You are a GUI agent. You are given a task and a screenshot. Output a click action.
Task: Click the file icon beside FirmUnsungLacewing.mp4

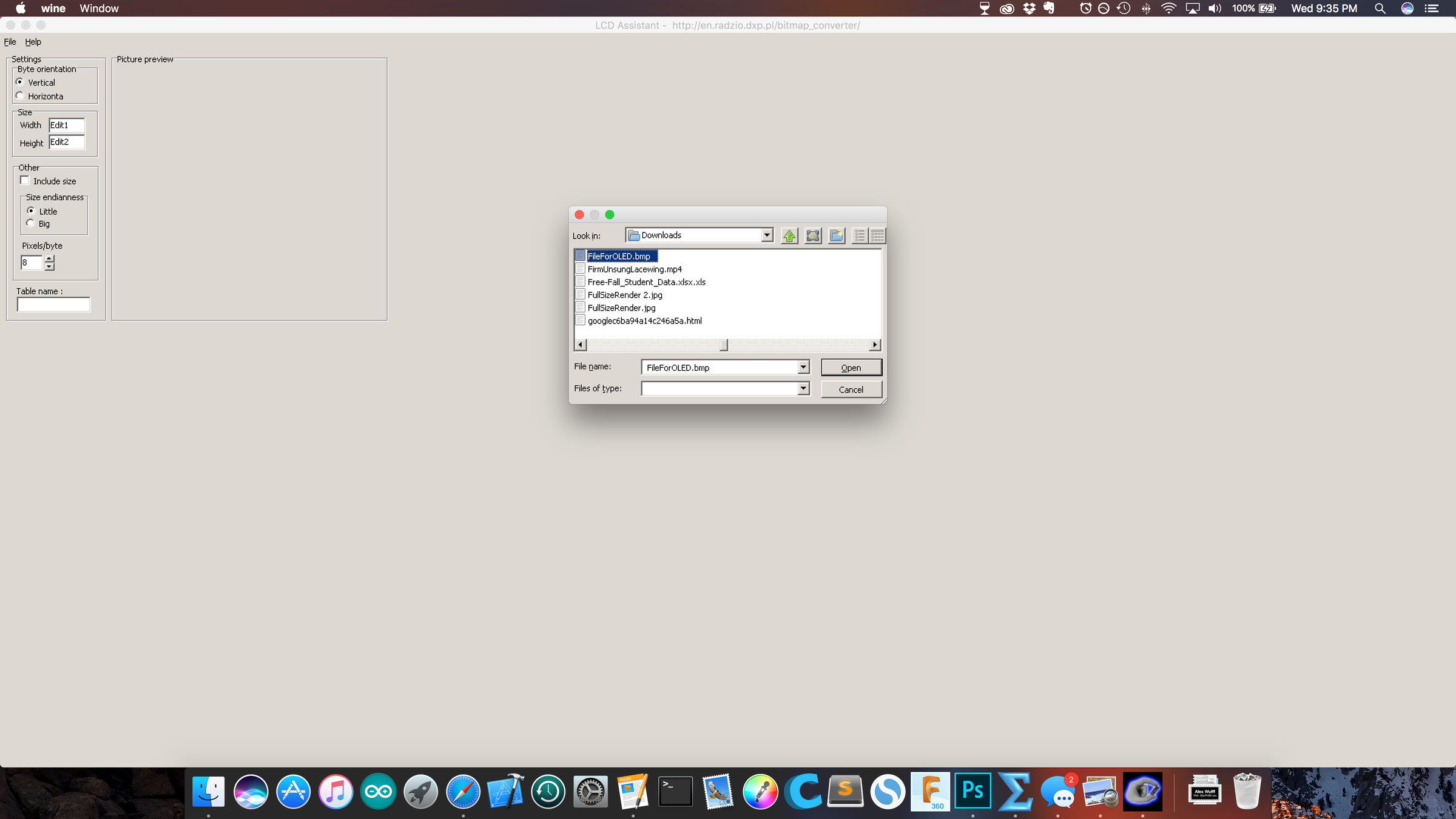(580, 269)
